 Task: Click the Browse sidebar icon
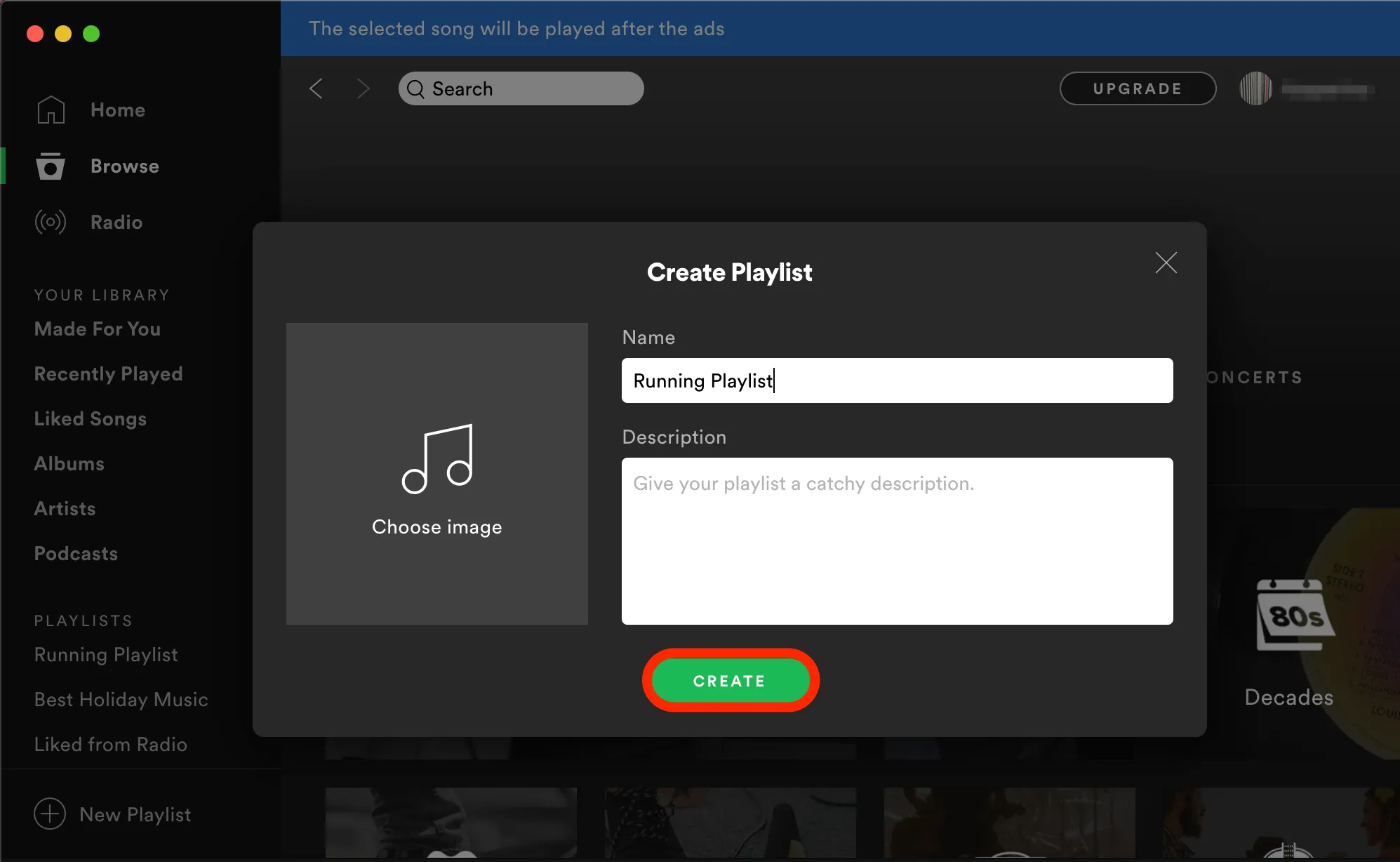pos(51,166)
